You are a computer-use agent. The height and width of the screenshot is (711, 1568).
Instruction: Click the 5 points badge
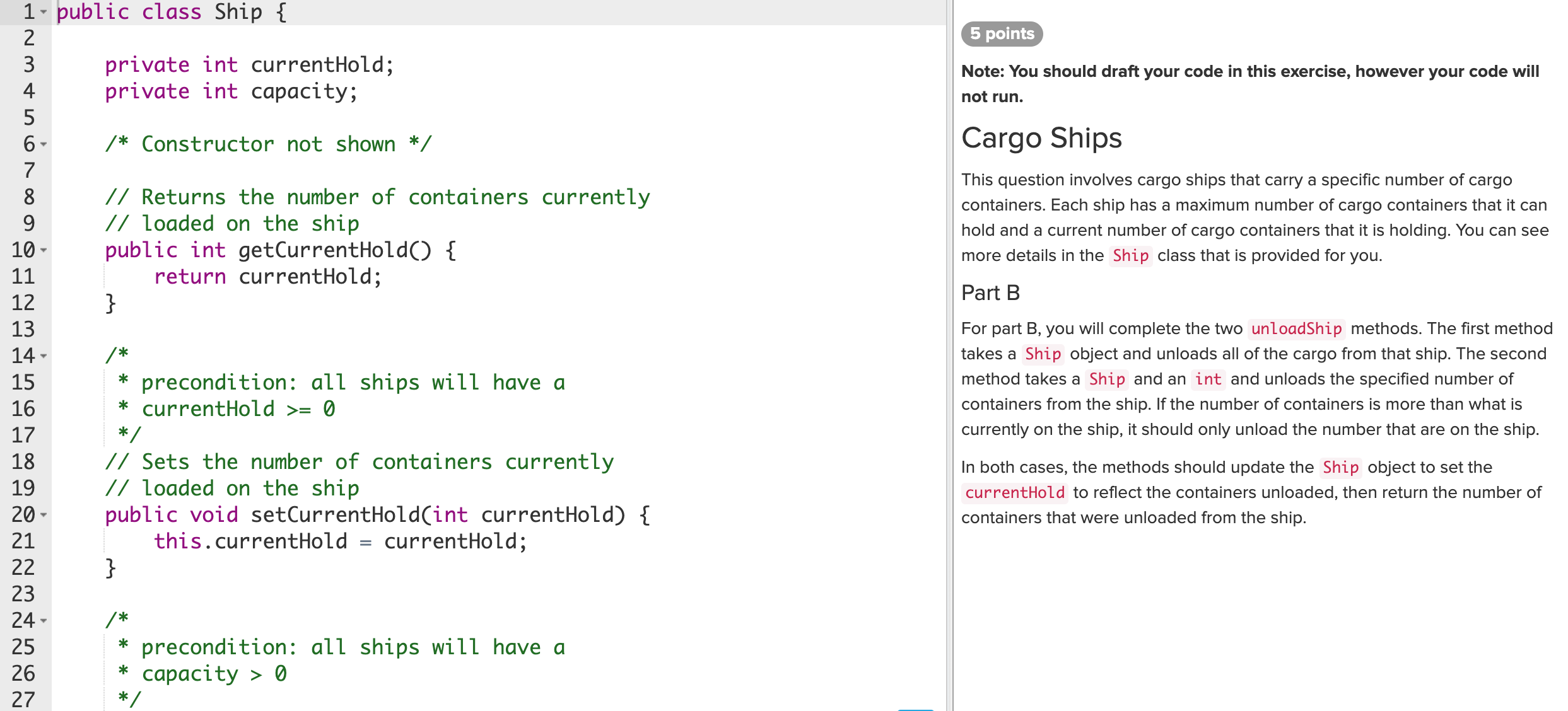[1002, 33]
